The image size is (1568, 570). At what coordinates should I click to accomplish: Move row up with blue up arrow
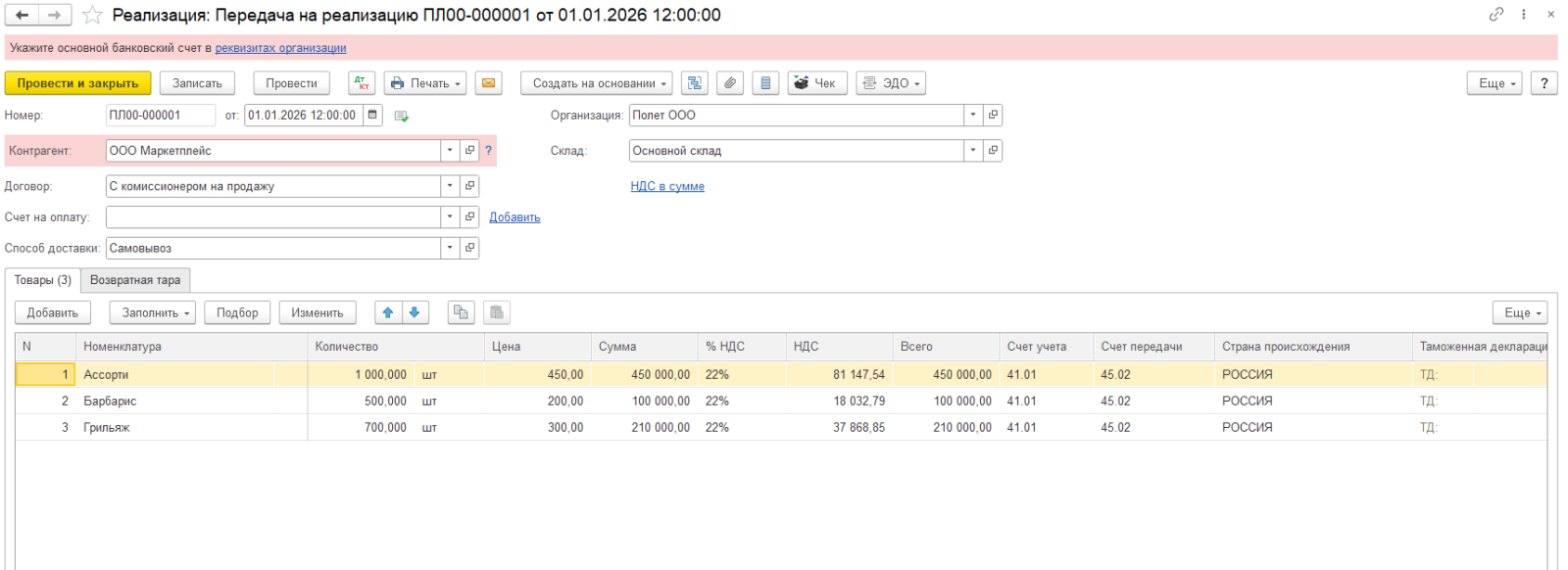pos(388,312)
